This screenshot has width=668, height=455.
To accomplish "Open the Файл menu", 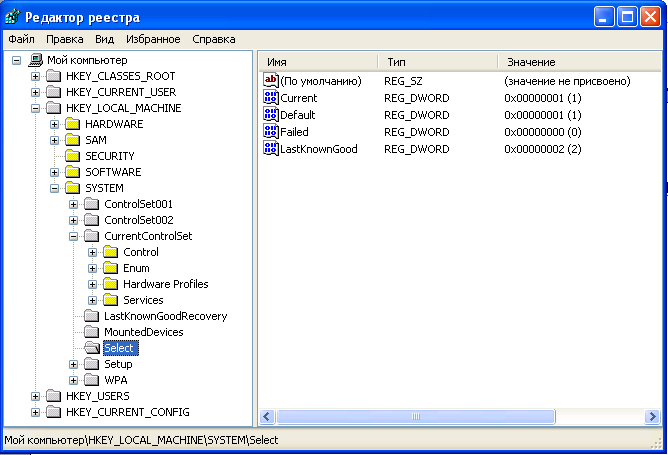I will [x=21, y=39].
